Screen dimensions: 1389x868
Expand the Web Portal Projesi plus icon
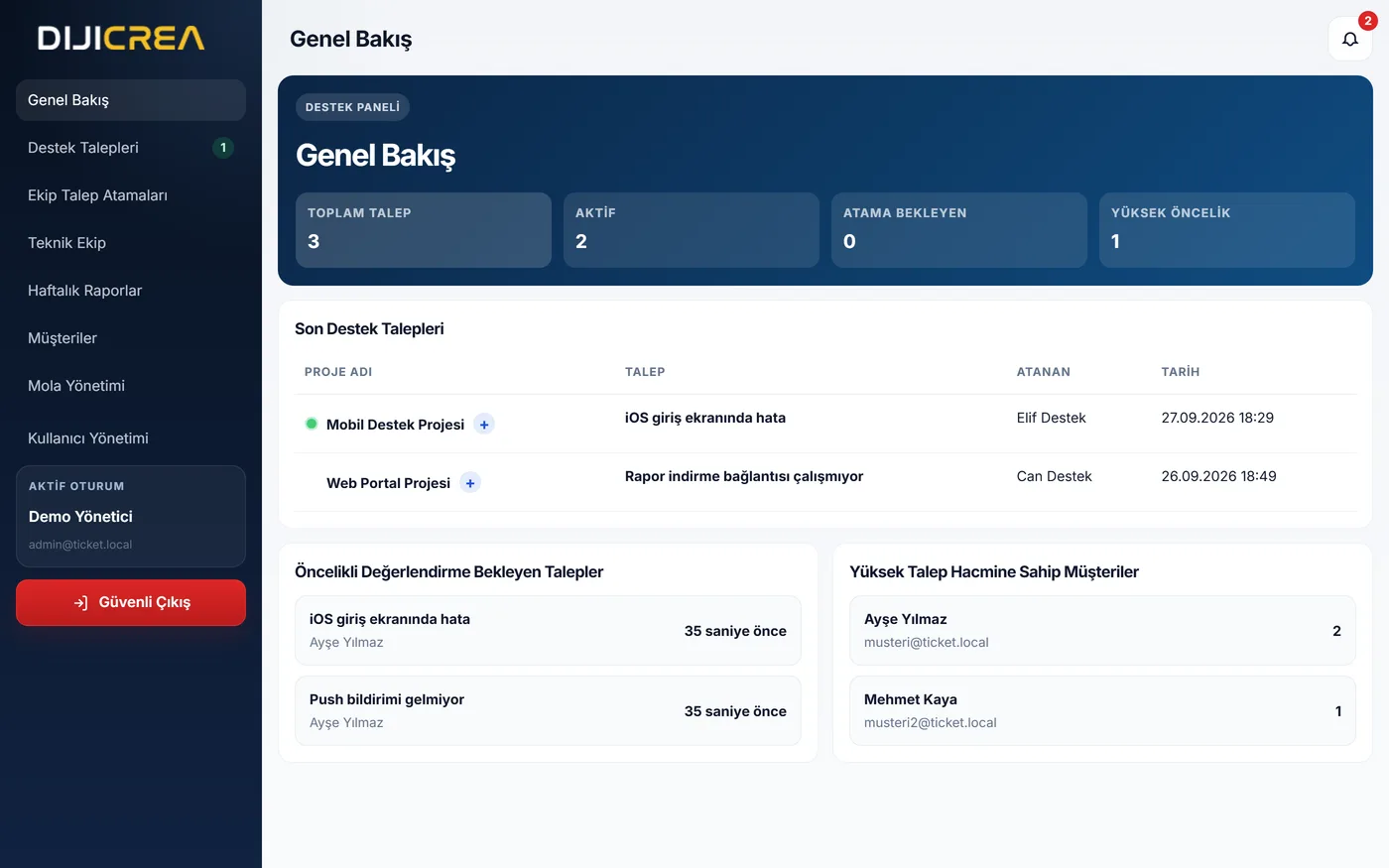[x=470, y=483]
